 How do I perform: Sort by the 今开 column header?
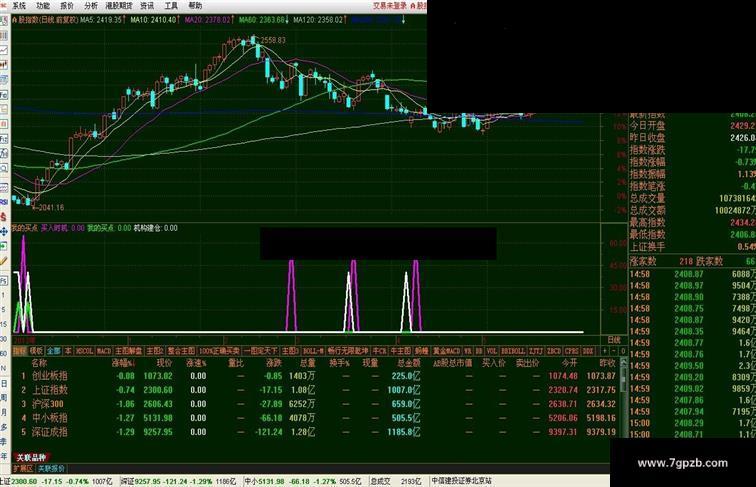(x=569, y=363)
